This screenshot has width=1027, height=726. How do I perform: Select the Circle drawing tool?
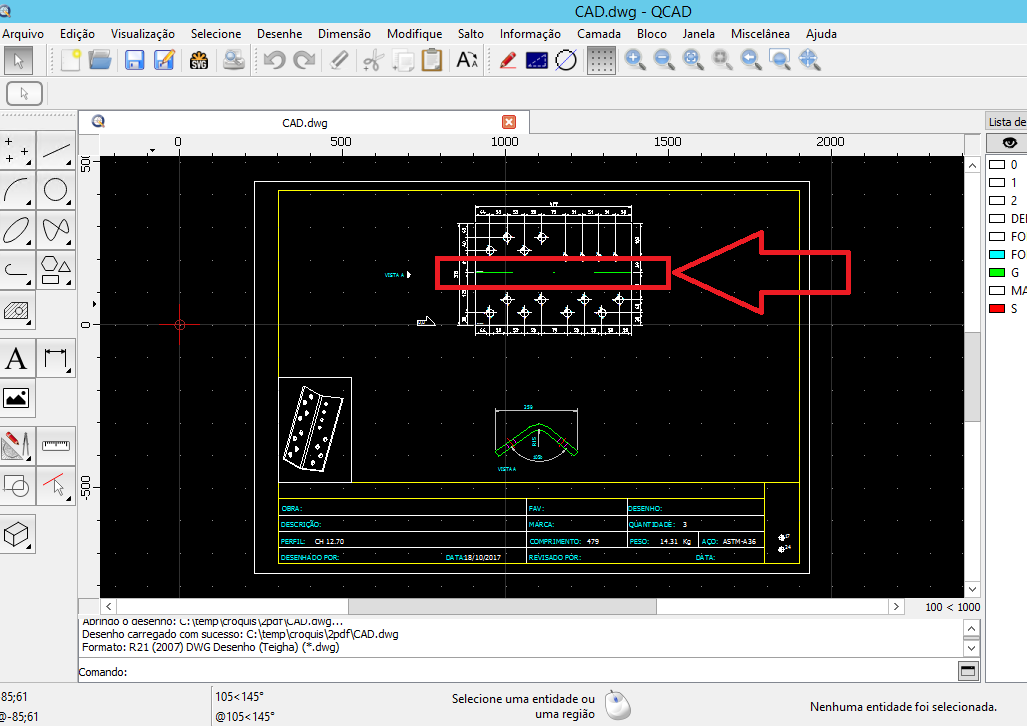pyautogui.click(x=57, y=190)
